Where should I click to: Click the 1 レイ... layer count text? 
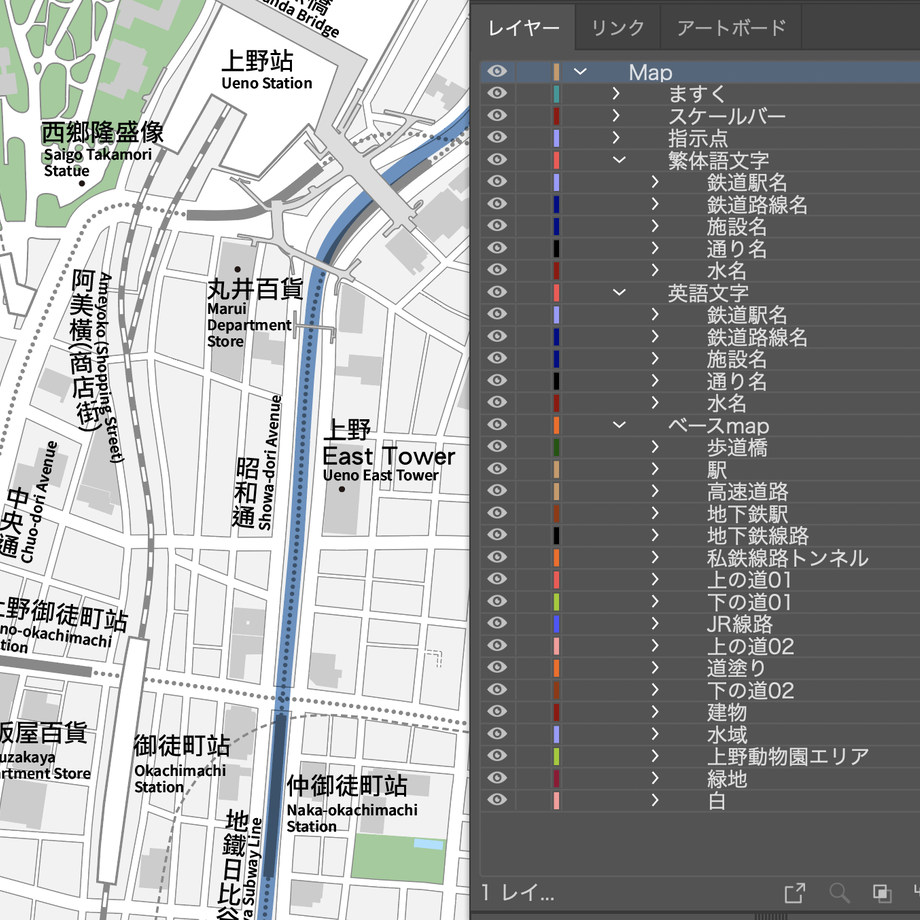(x=518, y=893)
